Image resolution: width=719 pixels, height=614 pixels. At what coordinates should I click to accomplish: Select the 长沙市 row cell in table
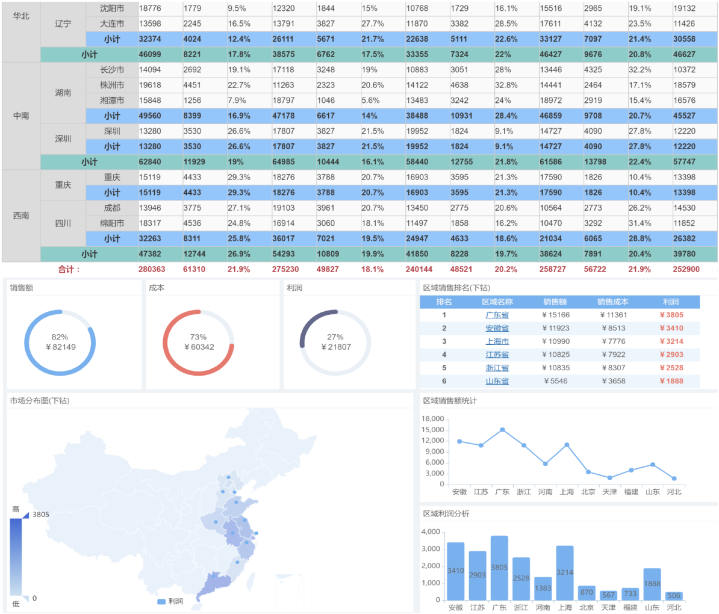[x=111, y=70]
